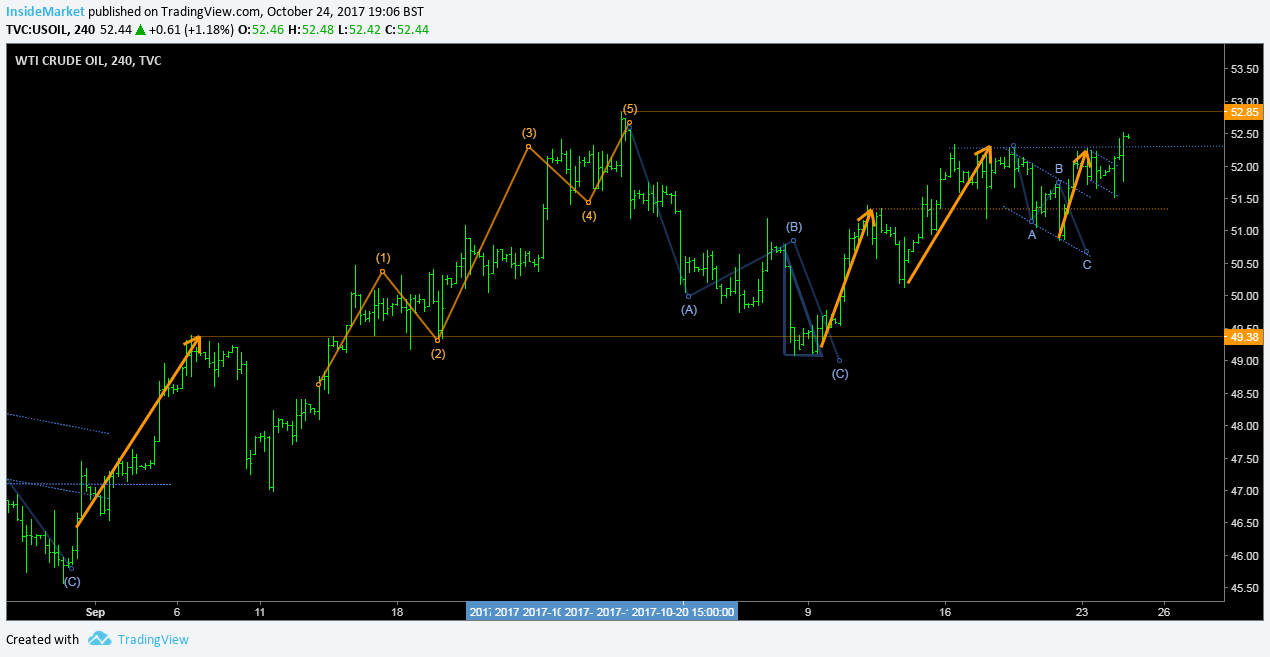This screenshot has height=657, width=1270.
Task: Select the corrective wave (A) label
Action: [x=689, y=310]
